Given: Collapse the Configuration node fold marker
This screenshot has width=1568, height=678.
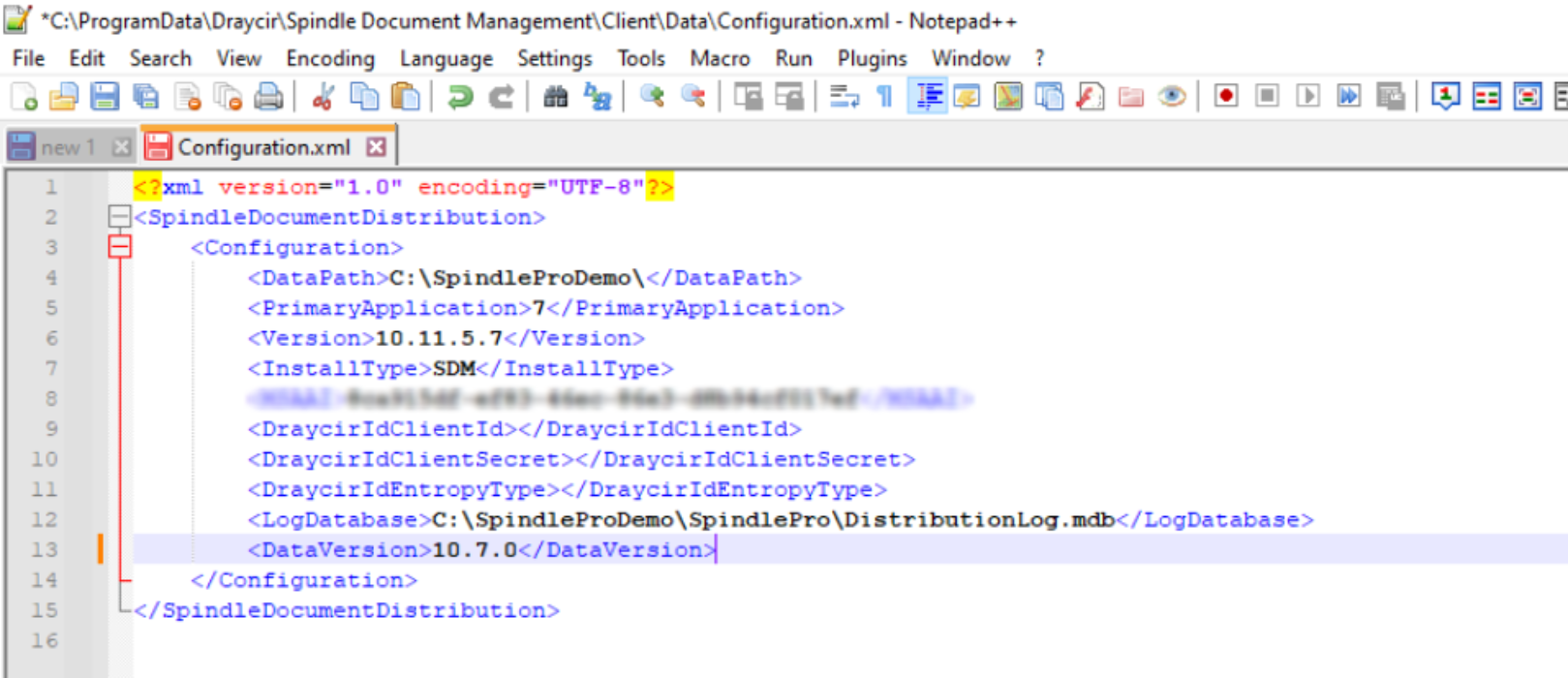Looking at the screenshot, I should tap(119, 247).
